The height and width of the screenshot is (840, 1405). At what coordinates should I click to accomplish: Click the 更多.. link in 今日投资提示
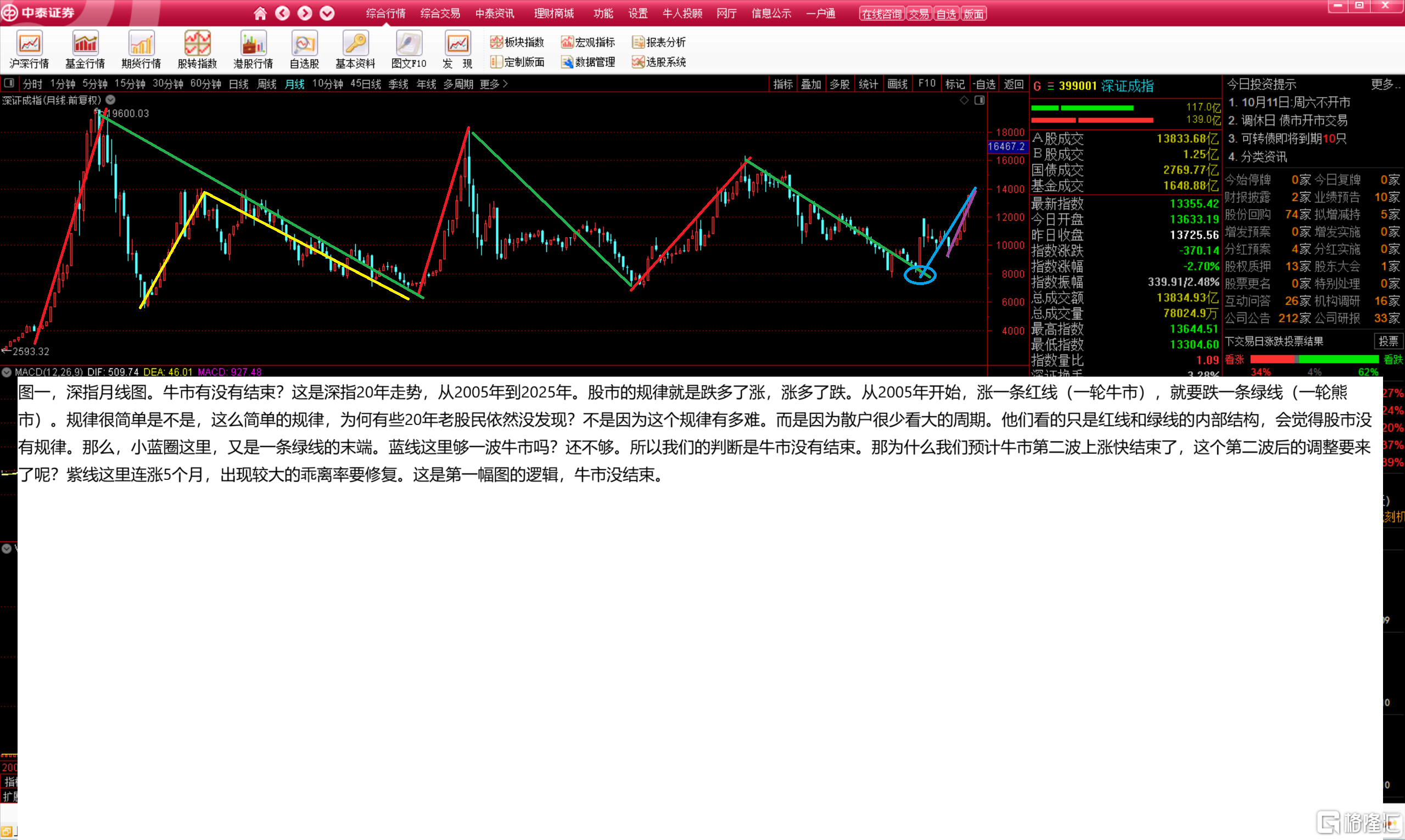[x=1385, y=85]
